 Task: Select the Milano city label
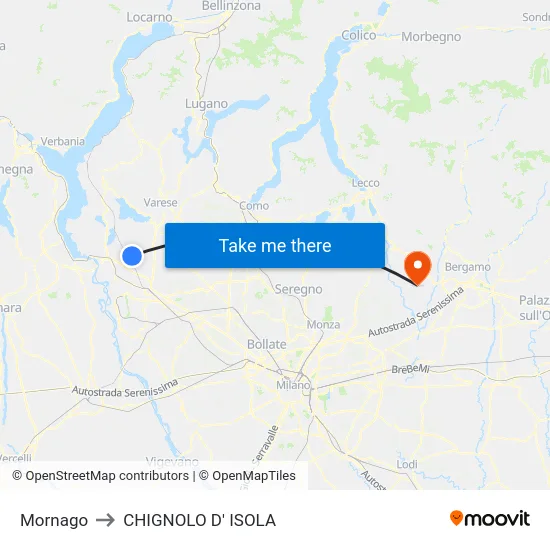coord(293,385)
